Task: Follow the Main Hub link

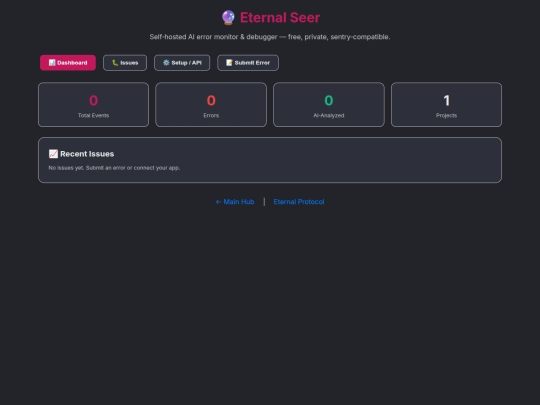Action: pos(235,202)
